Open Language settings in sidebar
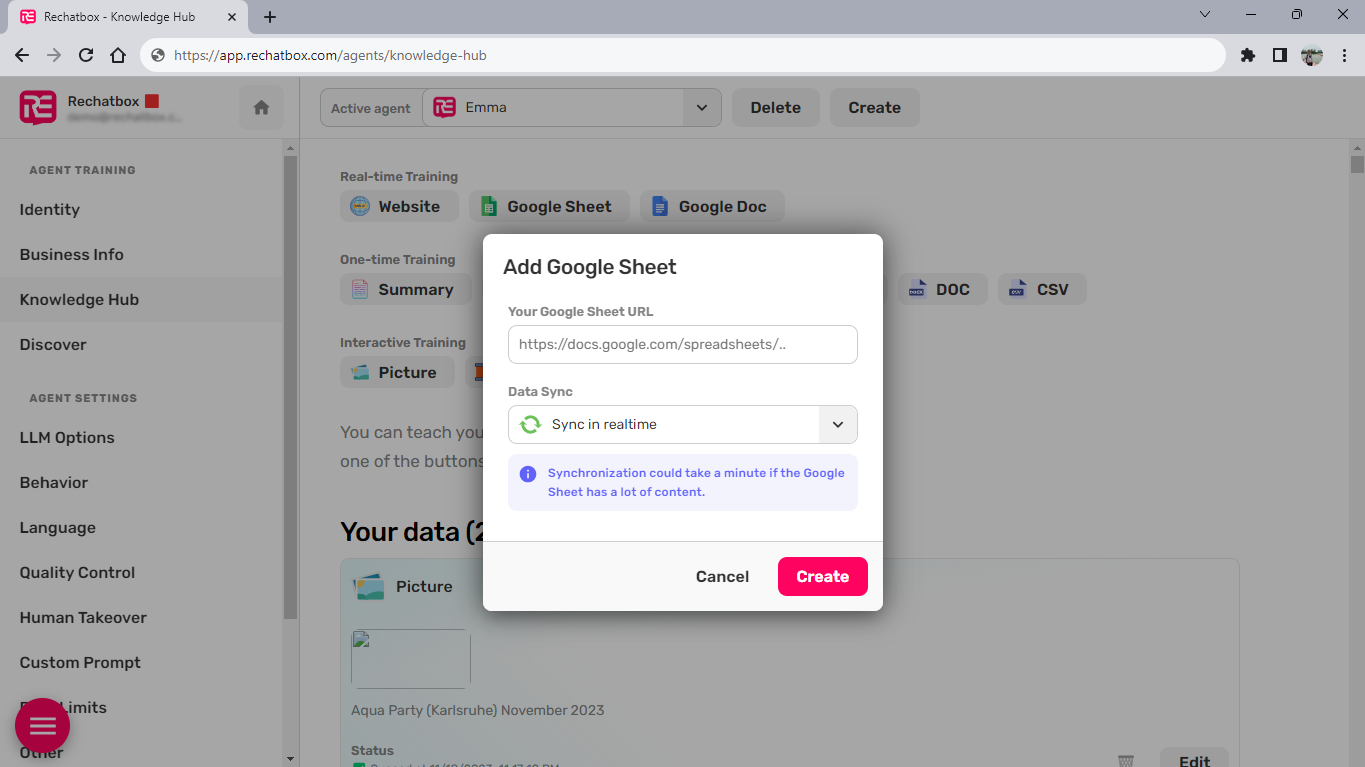 coord(58,528)
